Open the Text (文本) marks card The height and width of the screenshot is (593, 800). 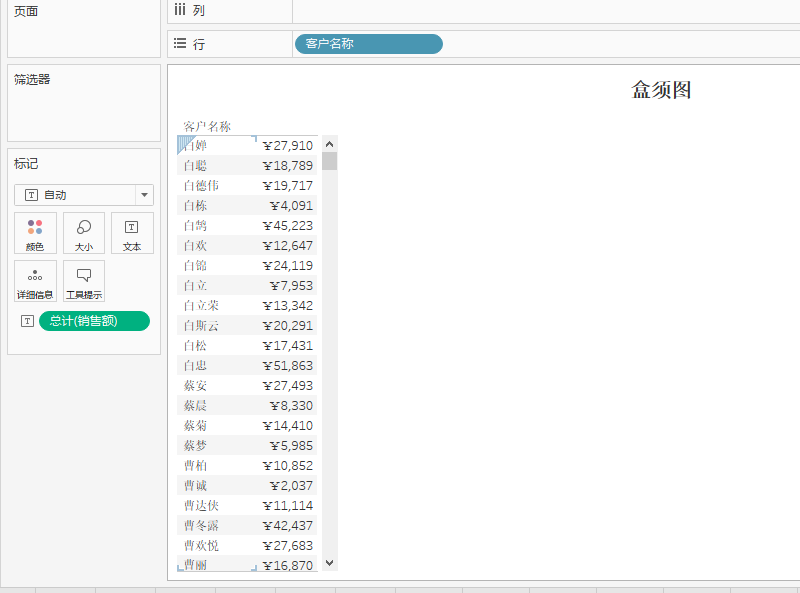point(132,233)
